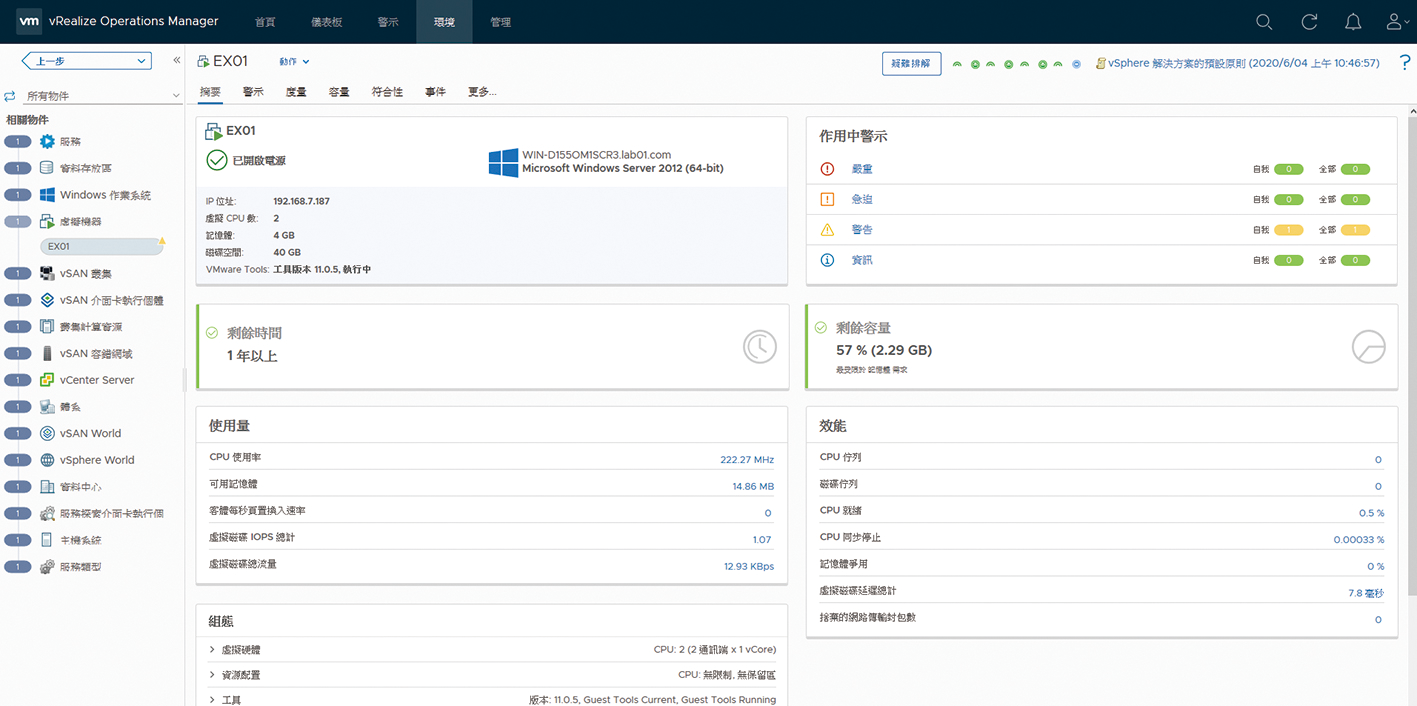The image size is (1417, 706).
Task: Click the red critical 嚴重 alert icon
Action: [x=827, y=169]
